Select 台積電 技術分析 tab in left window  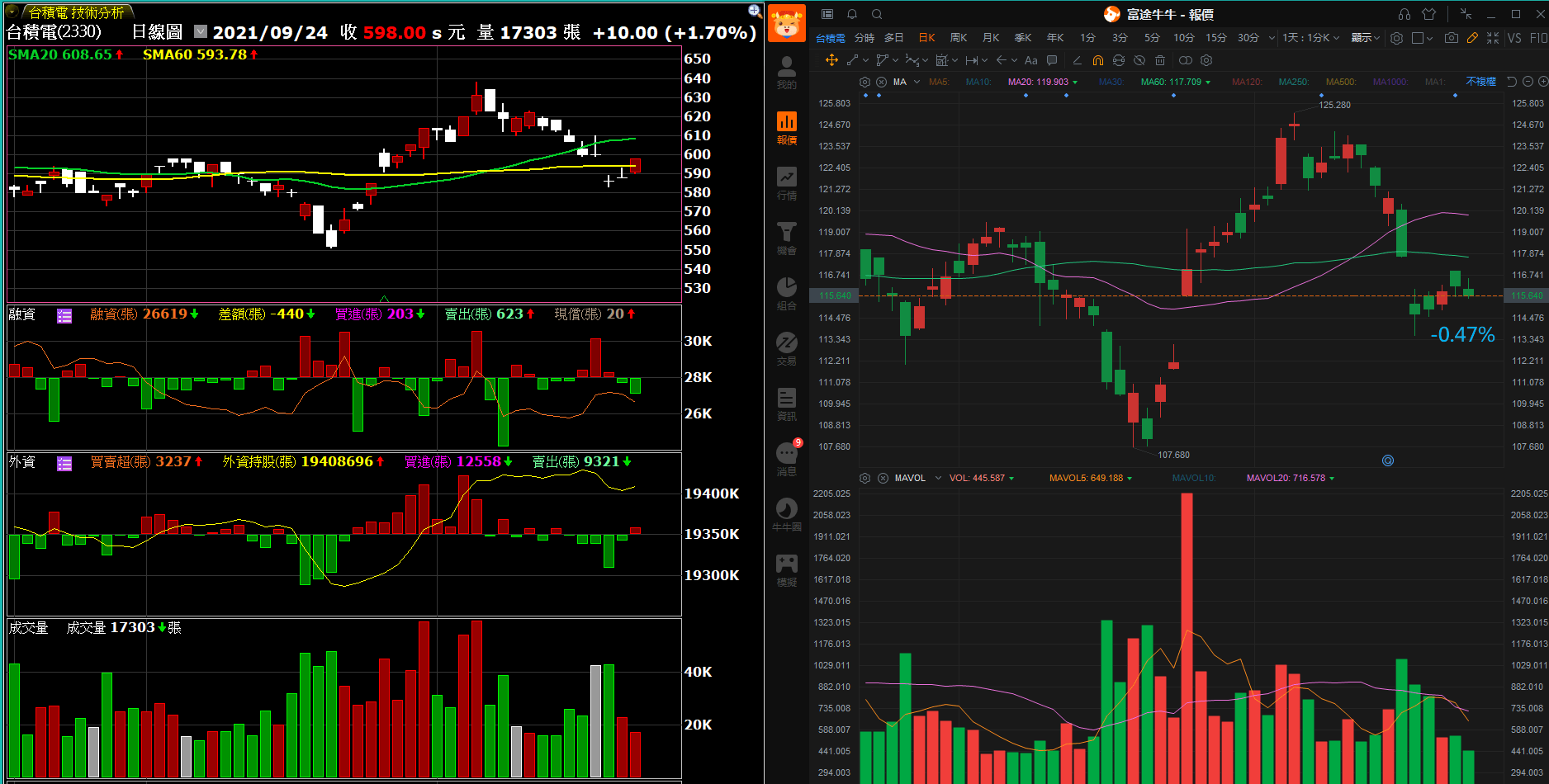click(x=77, y=12)
